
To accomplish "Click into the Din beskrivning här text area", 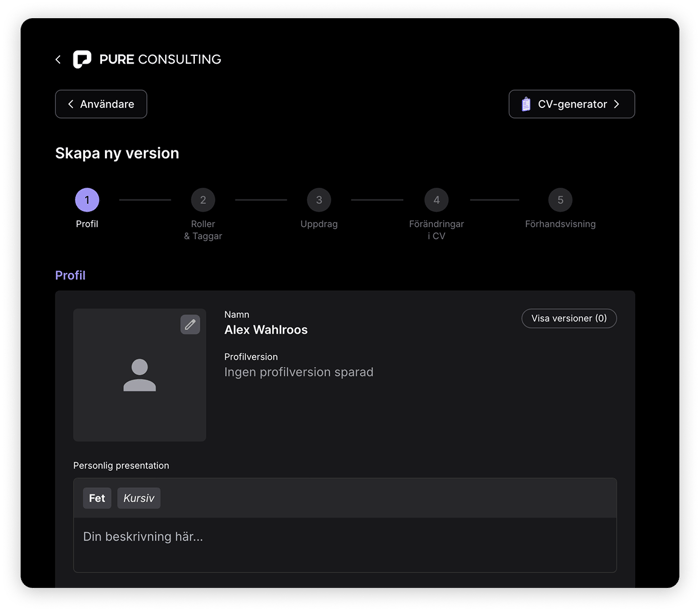I will click(345, 543).
